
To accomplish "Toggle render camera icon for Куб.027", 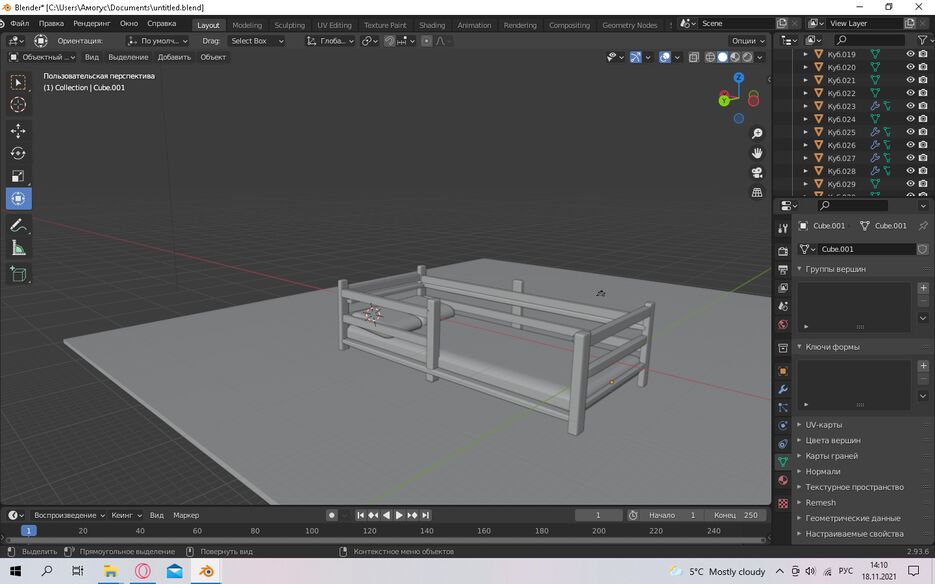I will [x=923, y=158].
